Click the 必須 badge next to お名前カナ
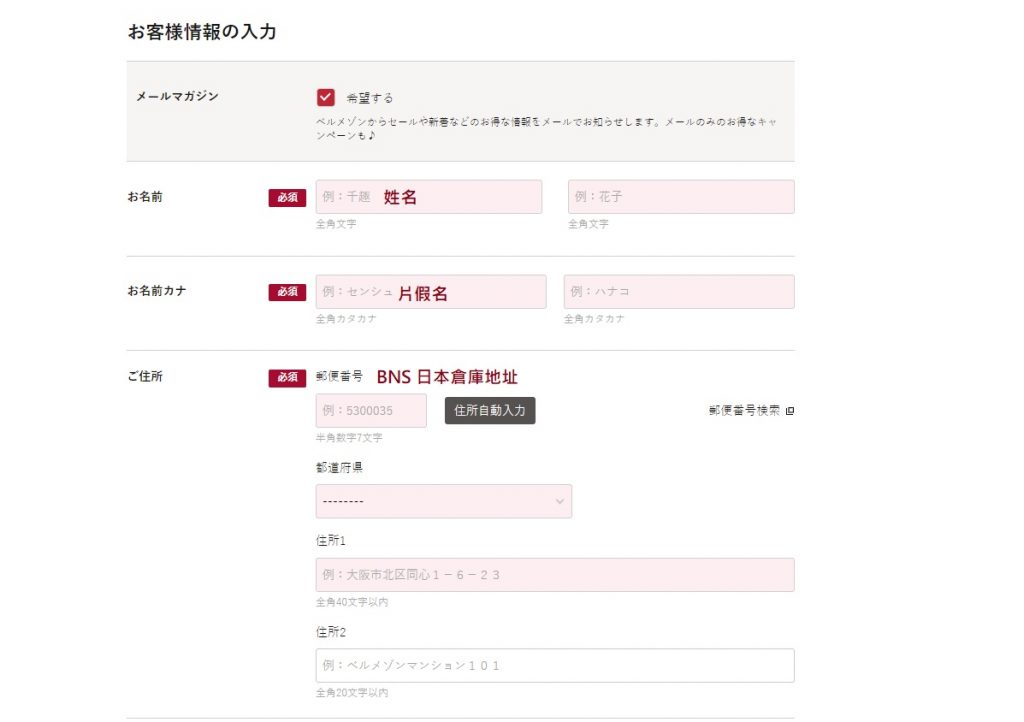This screenshot has width=1024, height=722. 286,292
